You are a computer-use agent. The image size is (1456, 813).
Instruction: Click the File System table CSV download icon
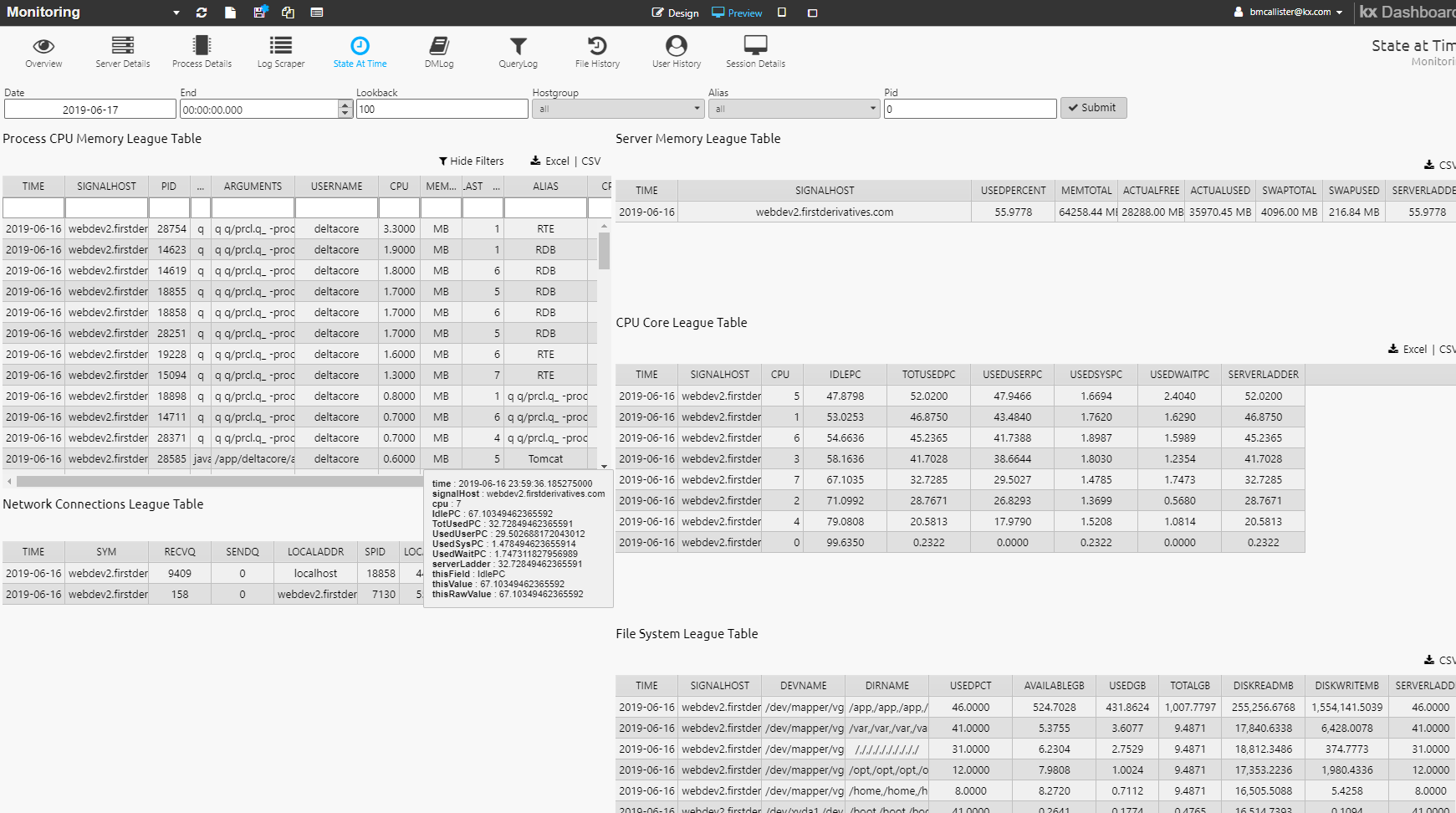coord(1429,660)
